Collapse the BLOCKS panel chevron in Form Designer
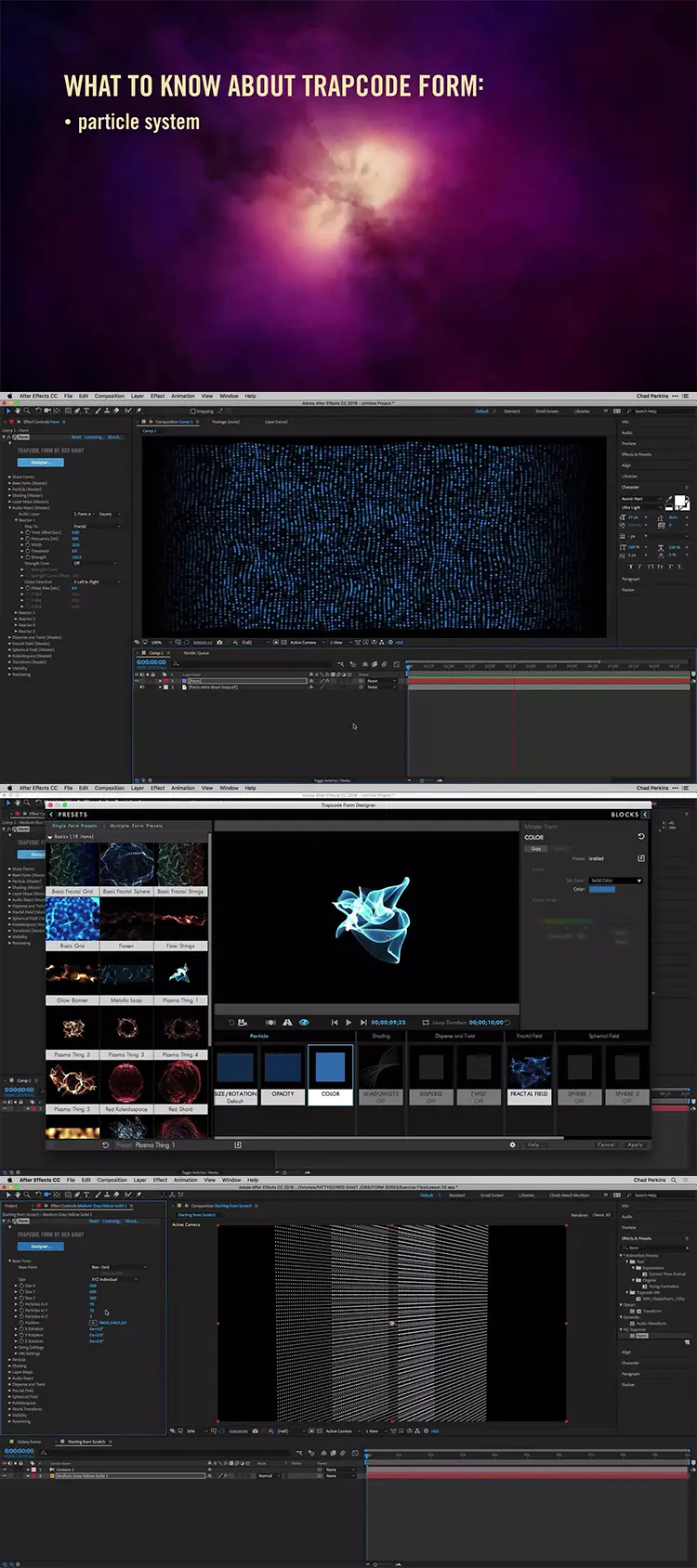697x1568 pixels. (644, 815)
